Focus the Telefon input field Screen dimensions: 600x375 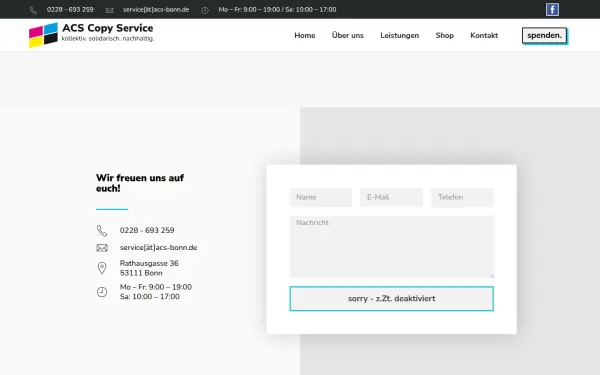(x=462, y=197)
